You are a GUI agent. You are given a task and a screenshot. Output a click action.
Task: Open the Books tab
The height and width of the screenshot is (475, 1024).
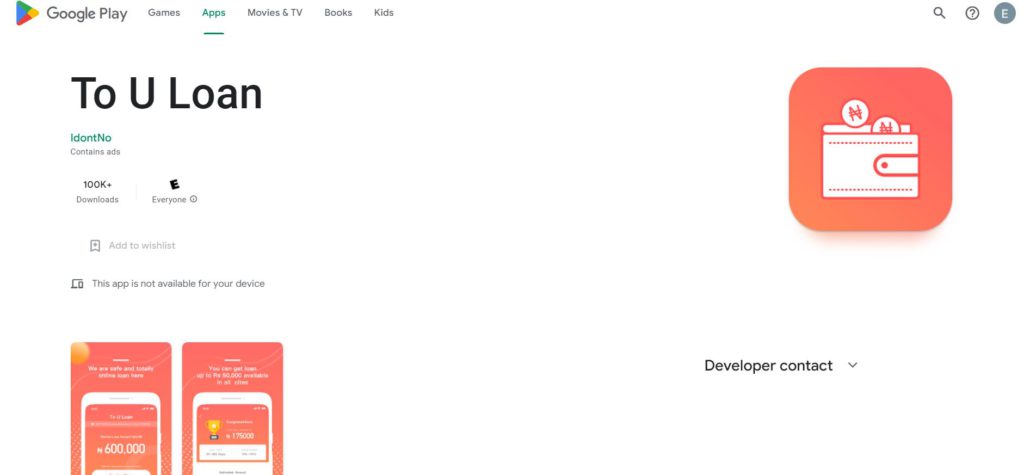pos(338,12)
